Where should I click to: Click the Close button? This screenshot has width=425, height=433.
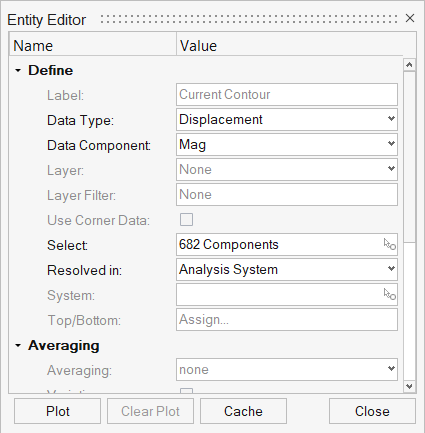point(372,411)
